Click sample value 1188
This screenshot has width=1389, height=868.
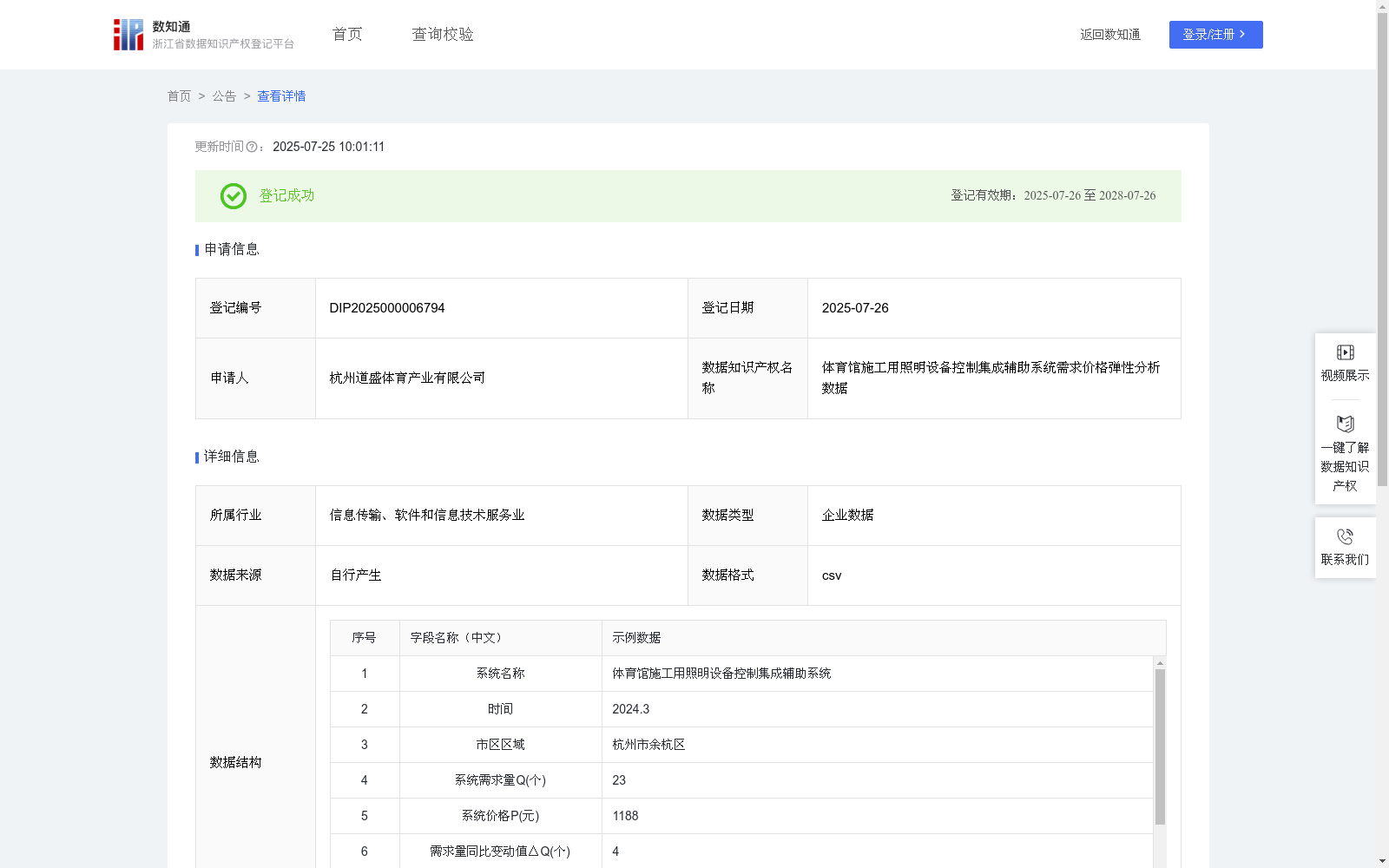coord(625,816)
